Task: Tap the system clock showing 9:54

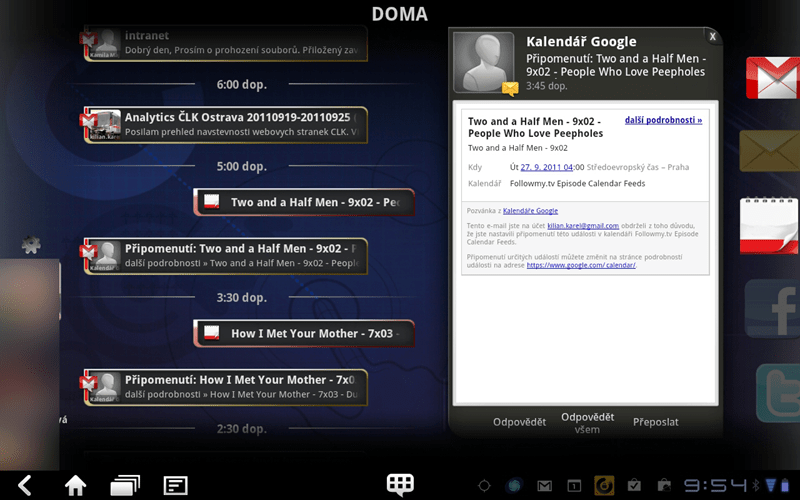Action: coord(715,485)
